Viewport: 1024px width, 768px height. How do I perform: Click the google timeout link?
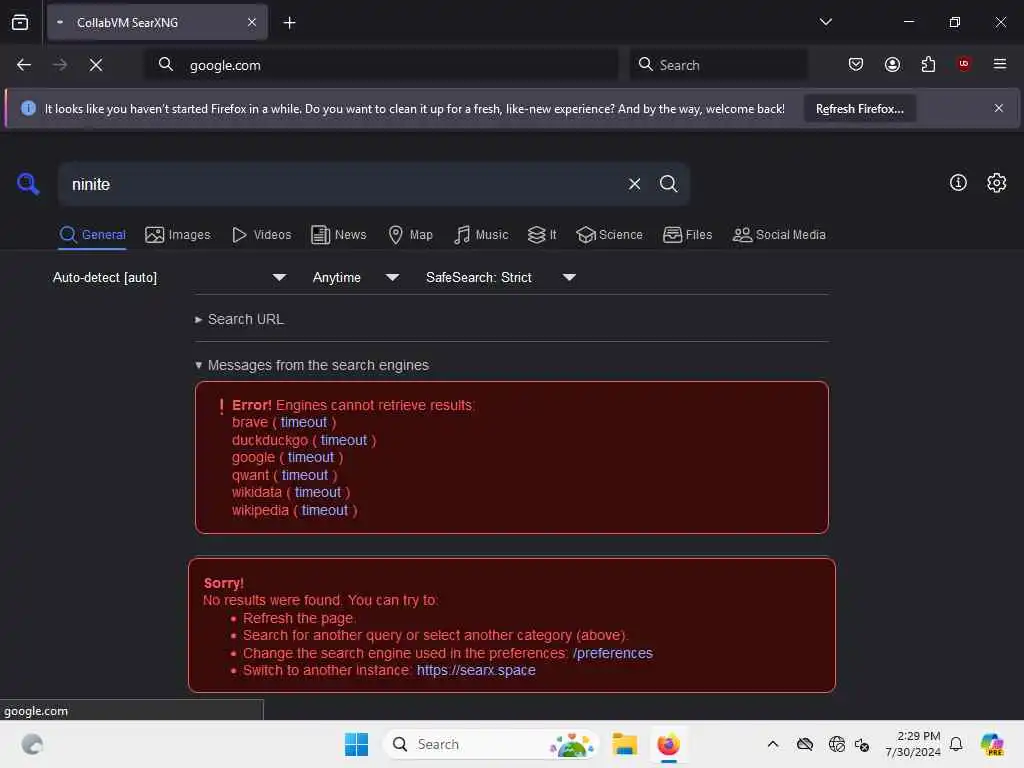(311, 457)
